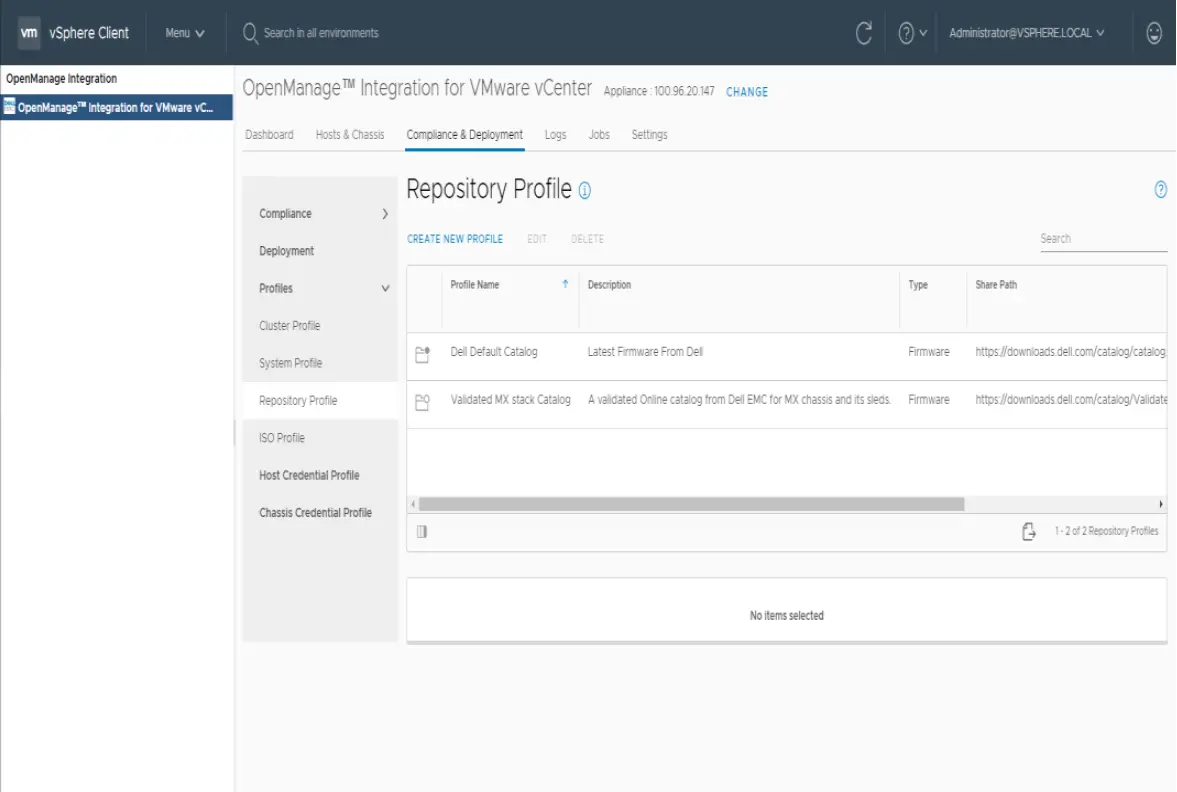Screen dimensions: 1177x792
Task: Click the Validated MX catalog share path
Action: coord(1071,400)
